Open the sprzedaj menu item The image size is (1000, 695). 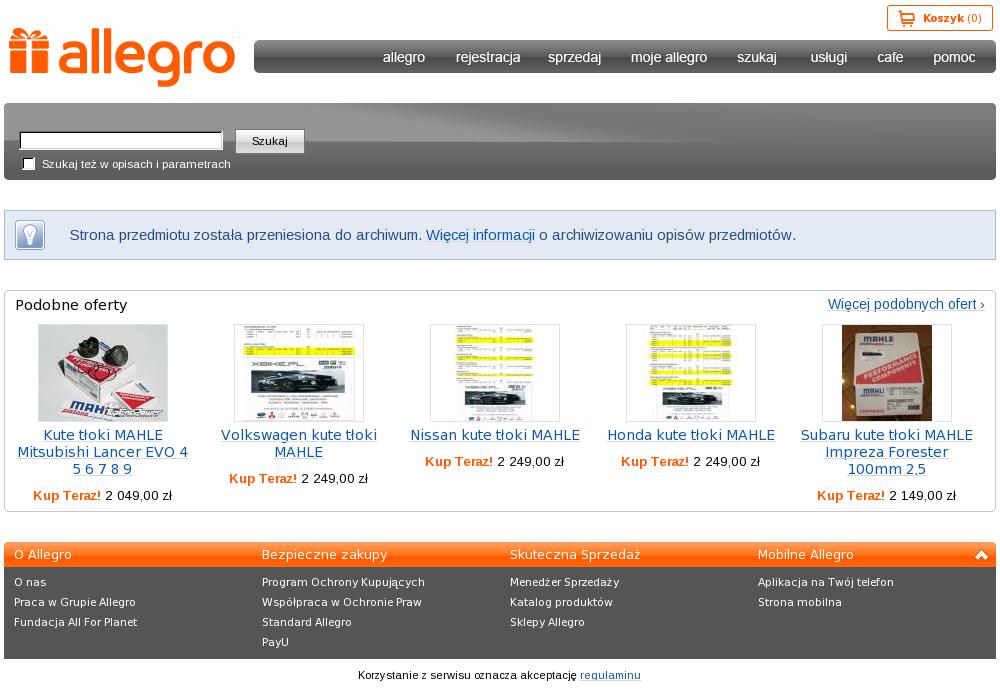574,57
